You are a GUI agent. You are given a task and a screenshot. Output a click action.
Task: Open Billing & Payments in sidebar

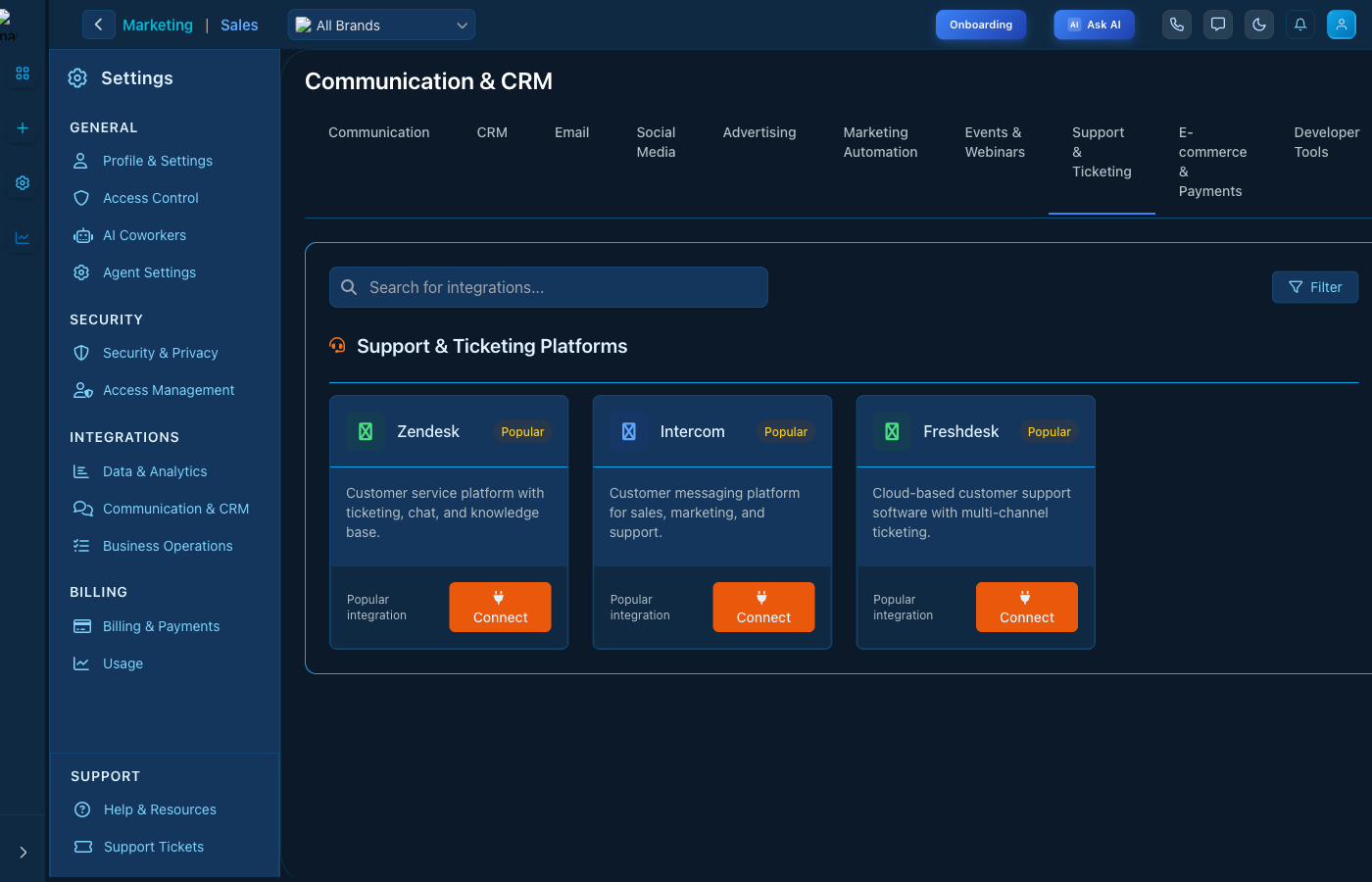tap(161, 626)
